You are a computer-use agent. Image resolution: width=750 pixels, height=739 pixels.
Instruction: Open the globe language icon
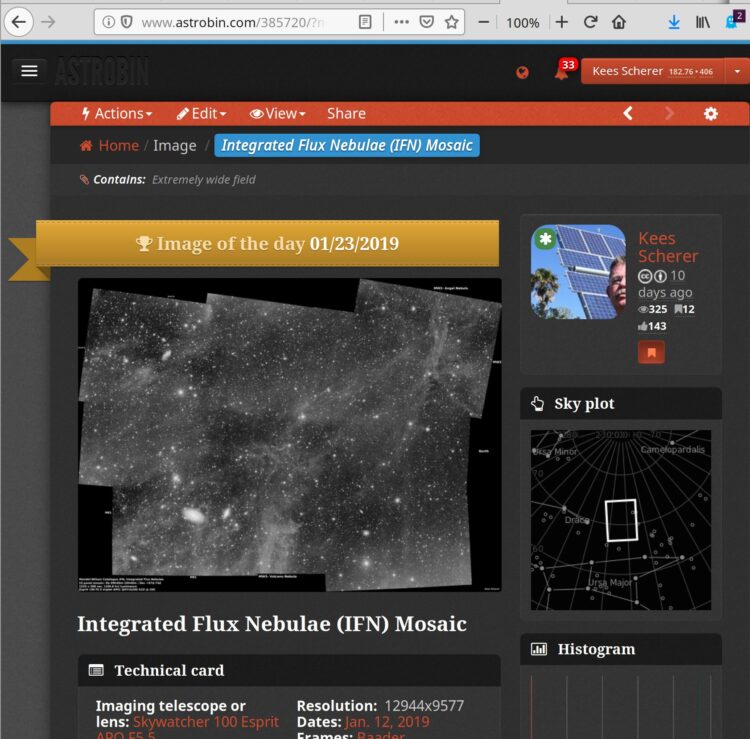(x=522, y=73)
